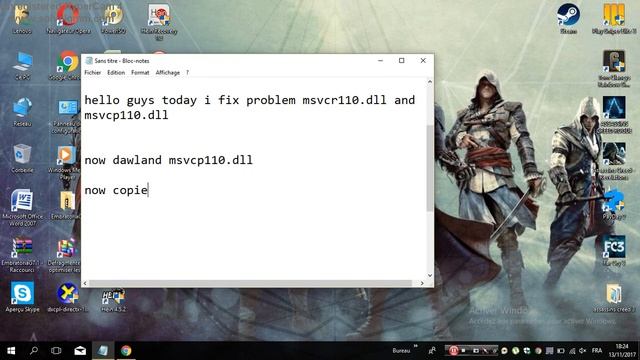Viewport: 640px width, 360px height.
Task: Open the Windows Start menu
Action: pyautogui.click(x=11, y=351)
